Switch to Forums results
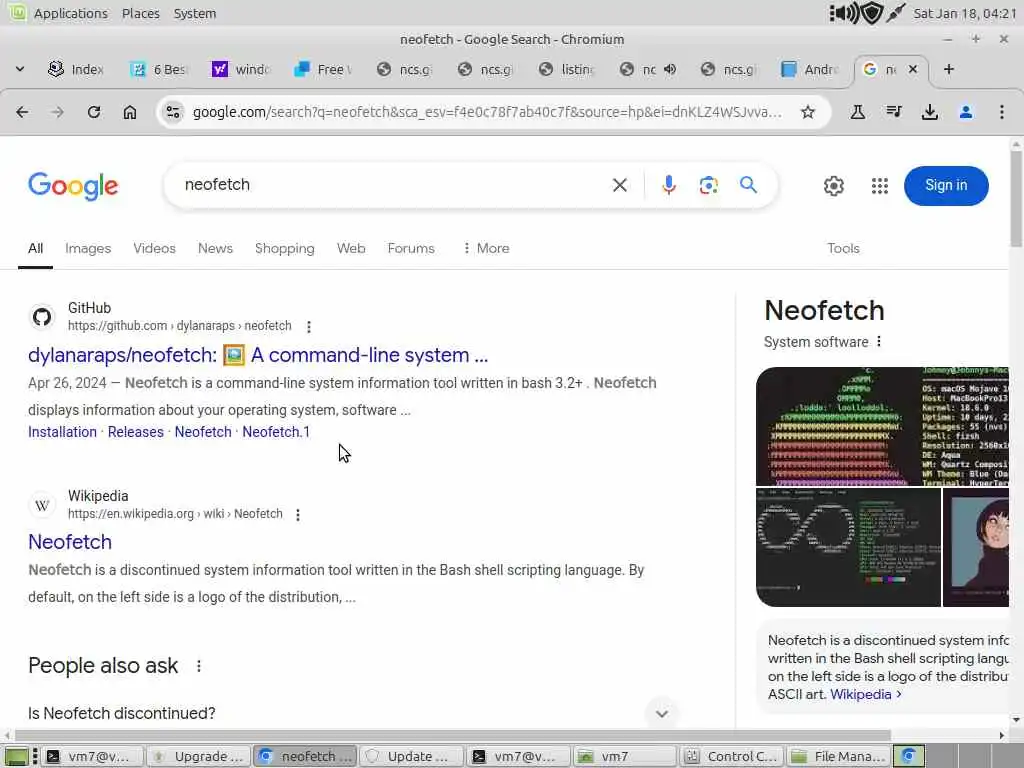The image size is (1024, 768). click(x=411, y=248)
